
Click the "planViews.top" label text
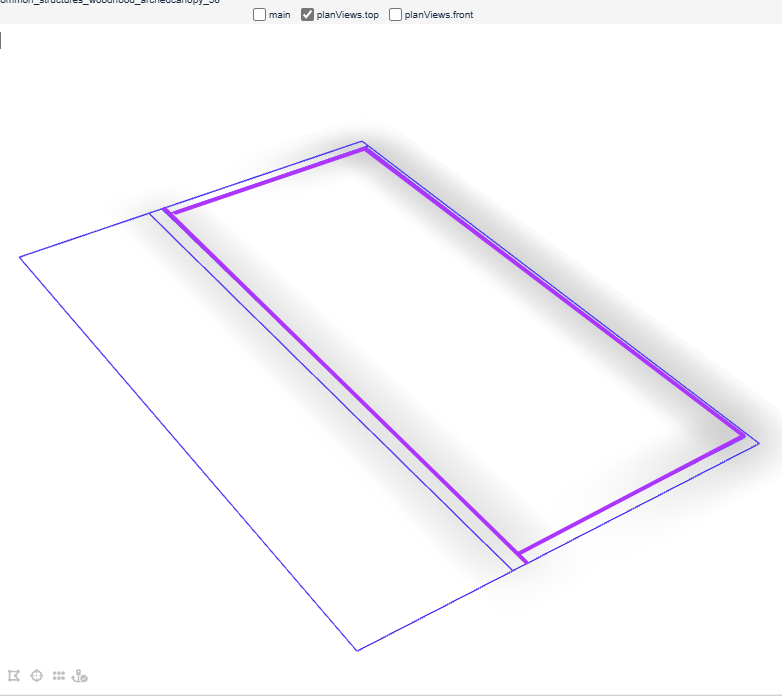[x=347, y=15]
